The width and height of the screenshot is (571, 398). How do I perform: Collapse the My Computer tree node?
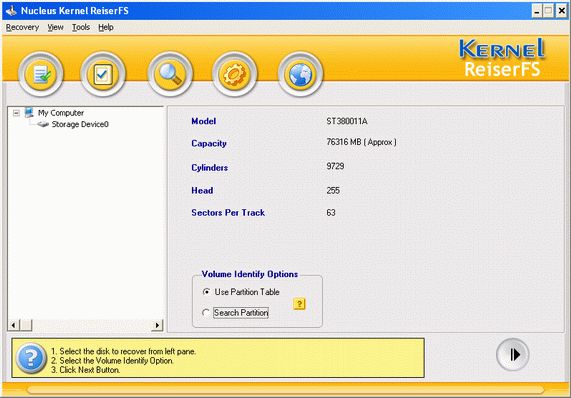click(16, 113)
